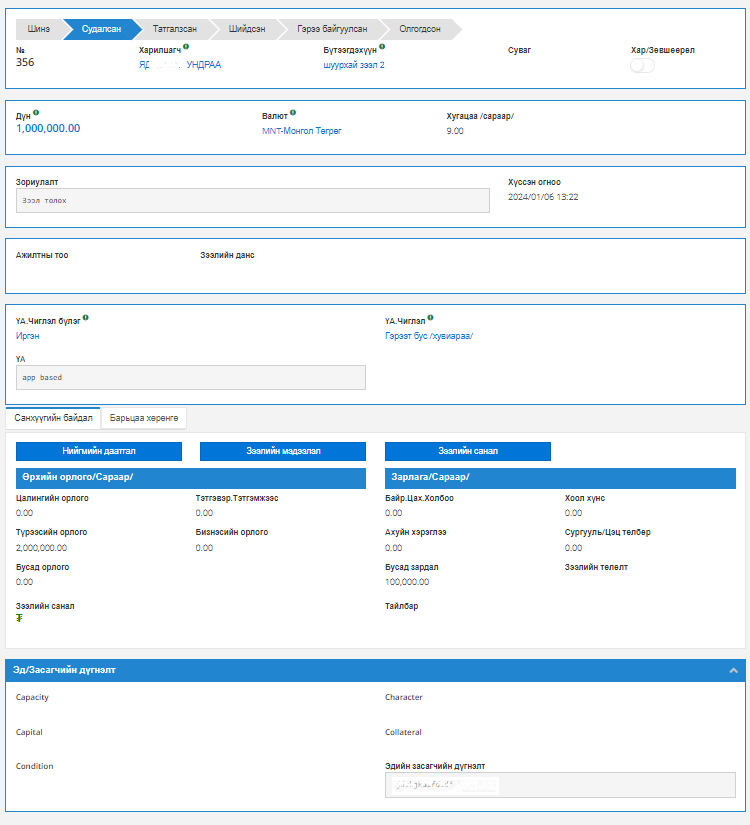Click the info icon next to ҮА.Чиглэл
Viewport: 750px width, 825px height.
431,318
